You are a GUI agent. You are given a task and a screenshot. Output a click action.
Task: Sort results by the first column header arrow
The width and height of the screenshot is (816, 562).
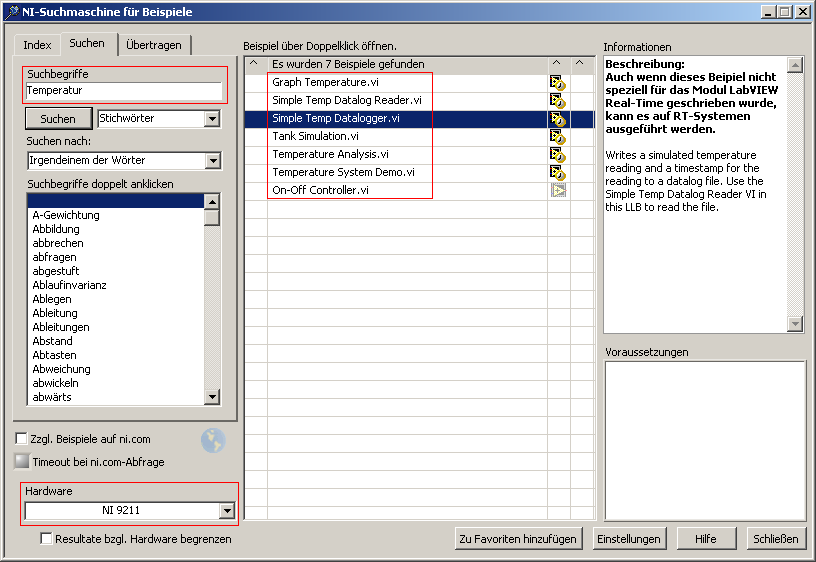[x=253, y=63]
